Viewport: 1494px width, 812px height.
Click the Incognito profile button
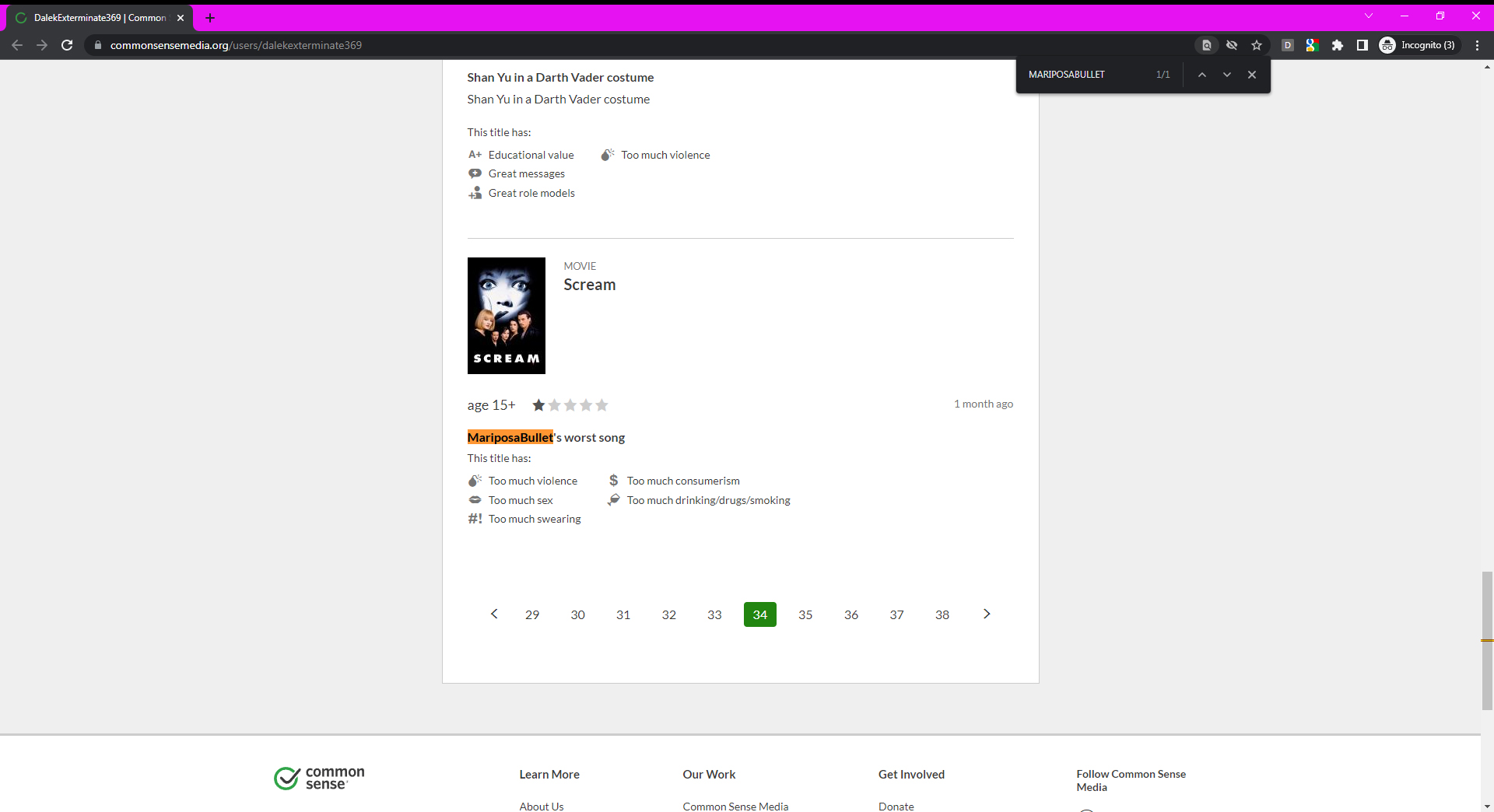point(1419,45)
